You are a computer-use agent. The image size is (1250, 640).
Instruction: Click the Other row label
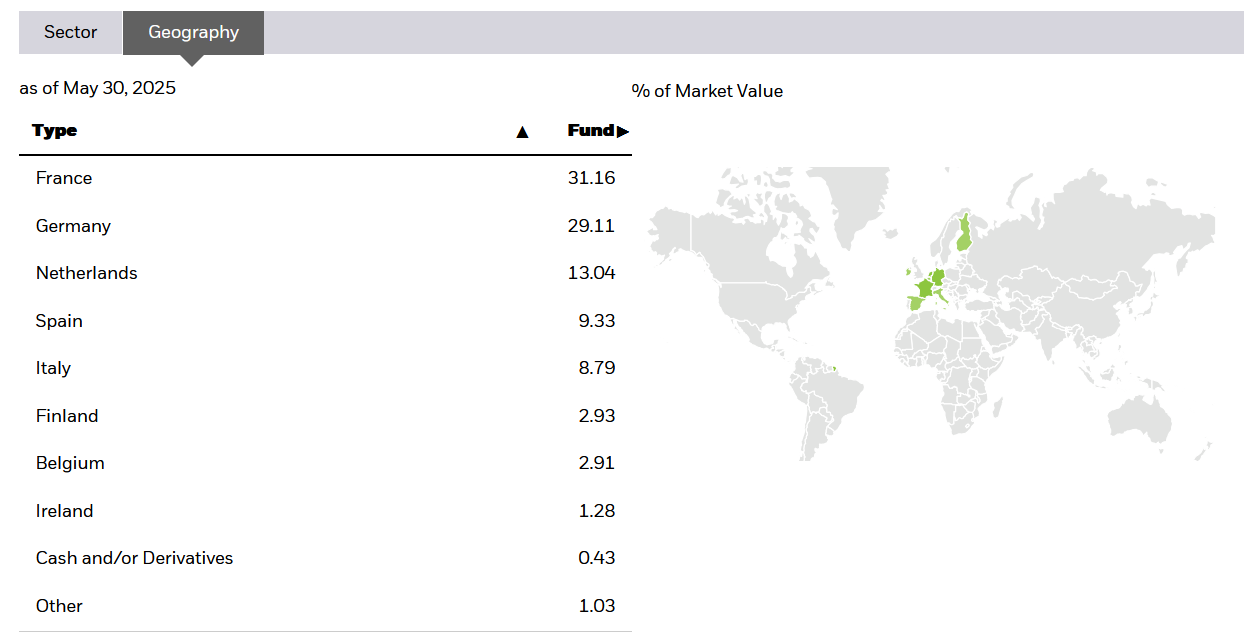59,606
